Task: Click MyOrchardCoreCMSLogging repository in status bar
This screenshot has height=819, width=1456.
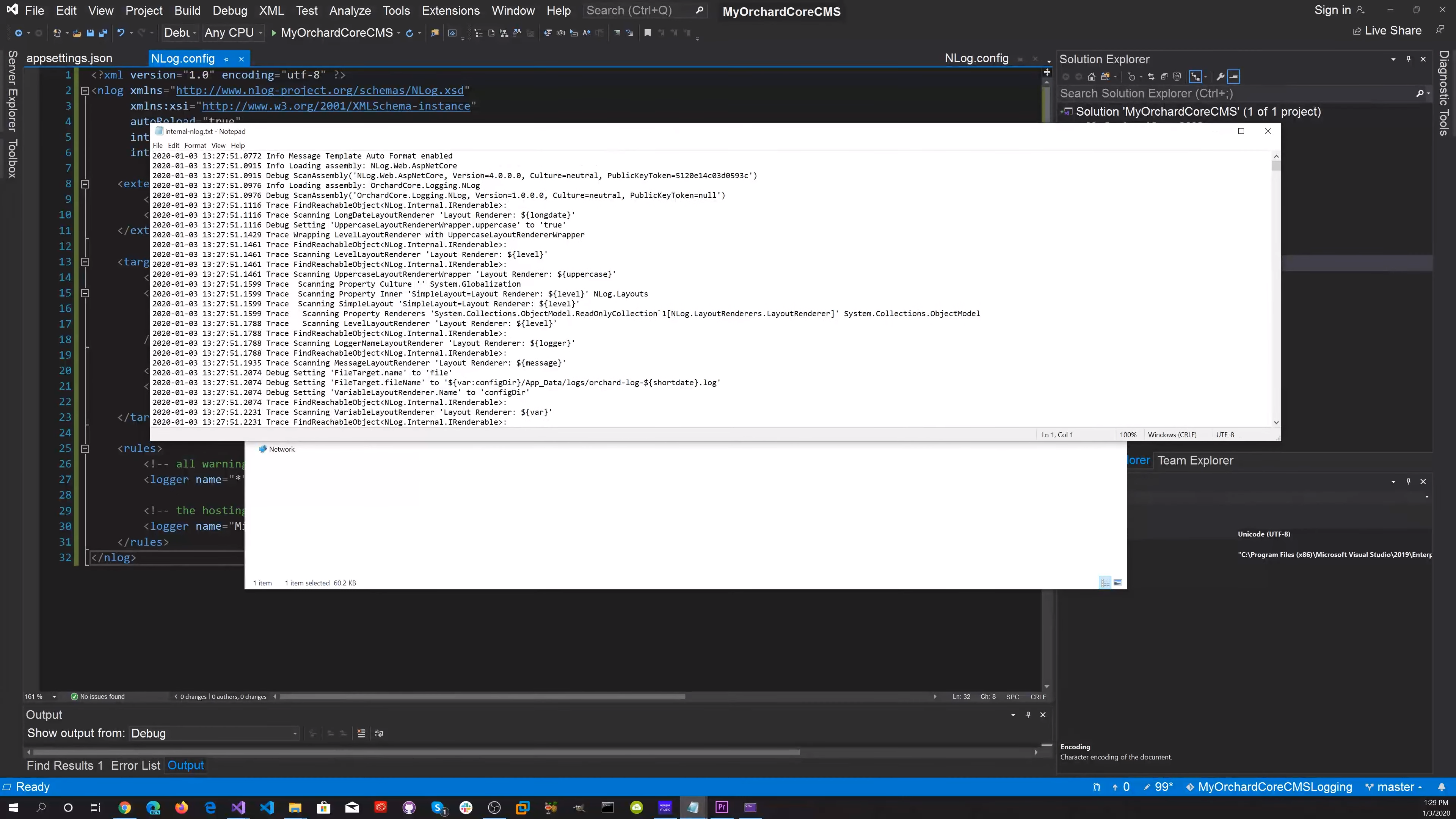Action: coord(1269,787)
